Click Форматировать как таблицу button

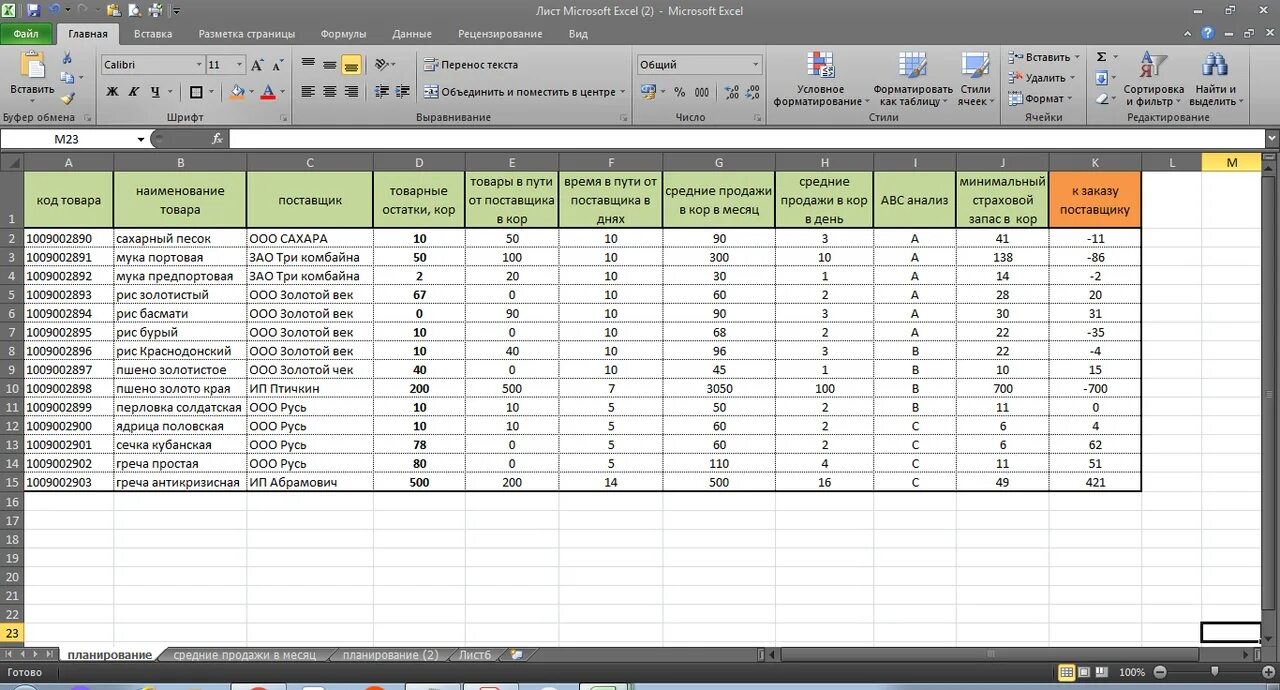pyautogui.click(x=912, y=80)
